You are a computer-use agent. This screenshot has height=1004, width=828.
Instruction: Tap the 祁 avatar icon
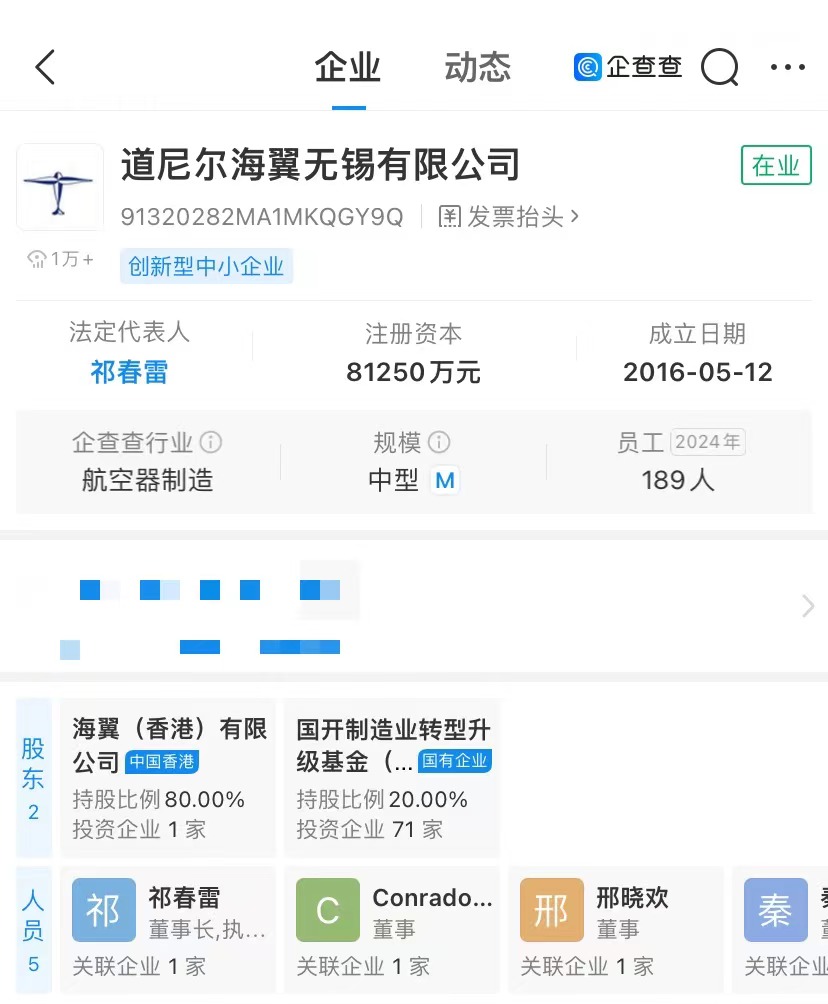click(104, 910)
